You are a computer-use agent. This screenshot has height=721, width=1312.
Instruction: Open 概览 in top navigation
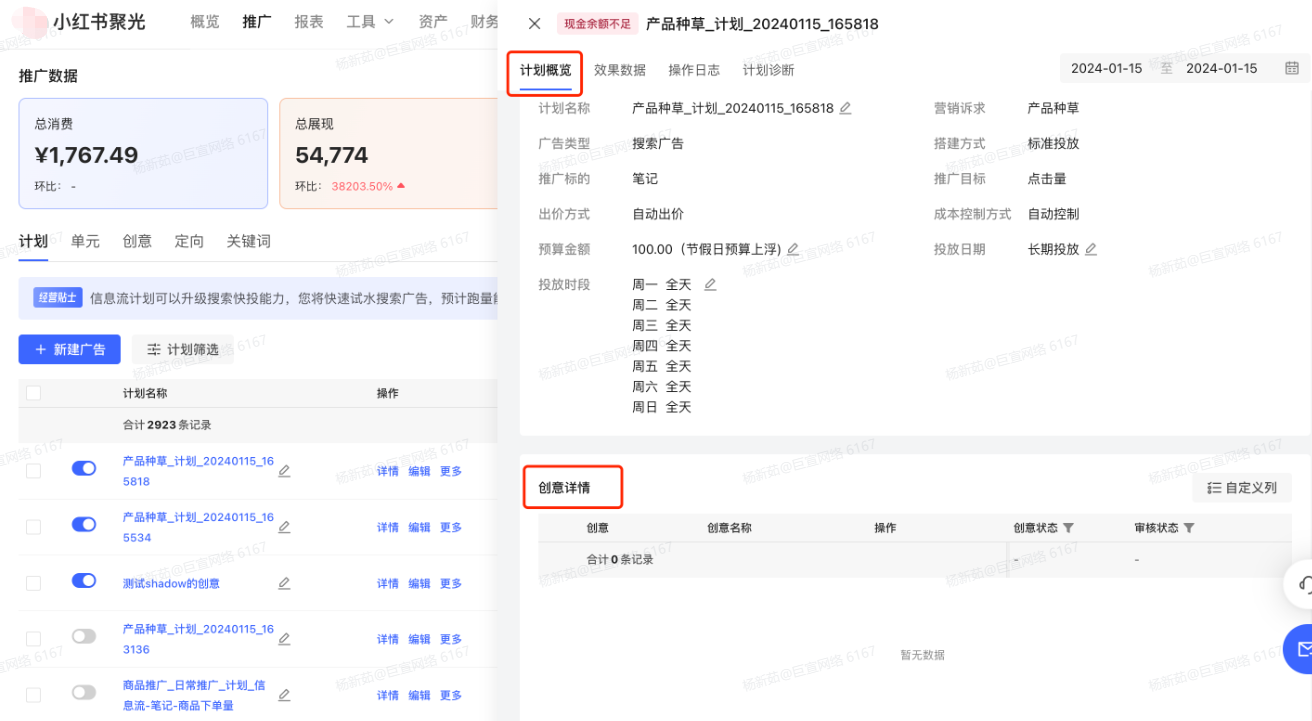[x=205, y=21]
